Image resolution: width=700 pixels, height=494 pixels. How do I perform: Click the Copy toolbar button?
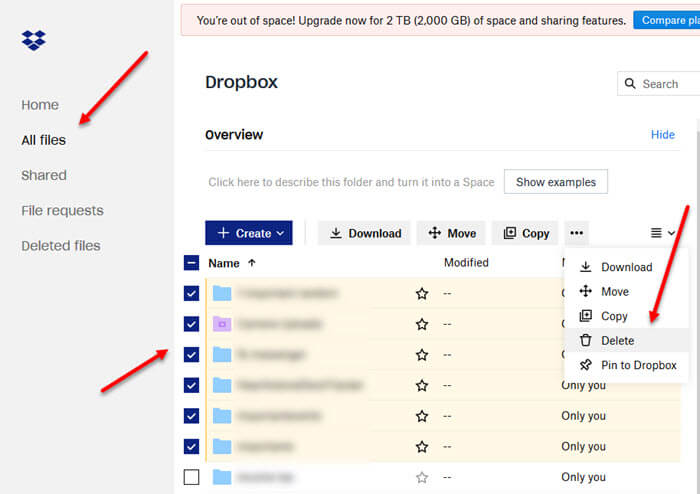[525, 233]
